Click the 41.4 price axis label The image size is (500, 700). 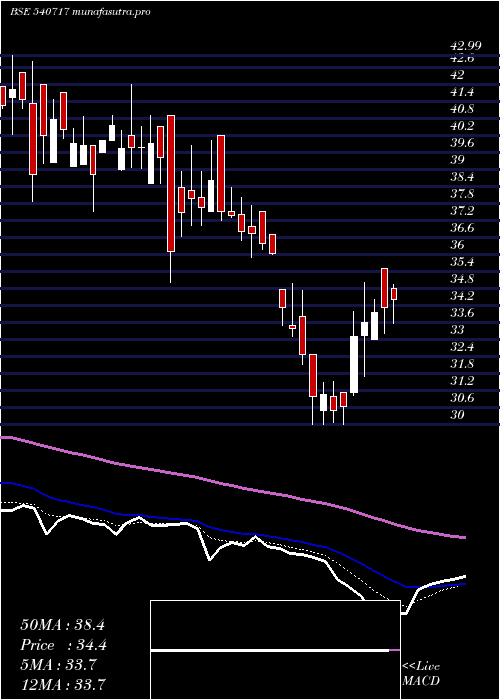462,92
